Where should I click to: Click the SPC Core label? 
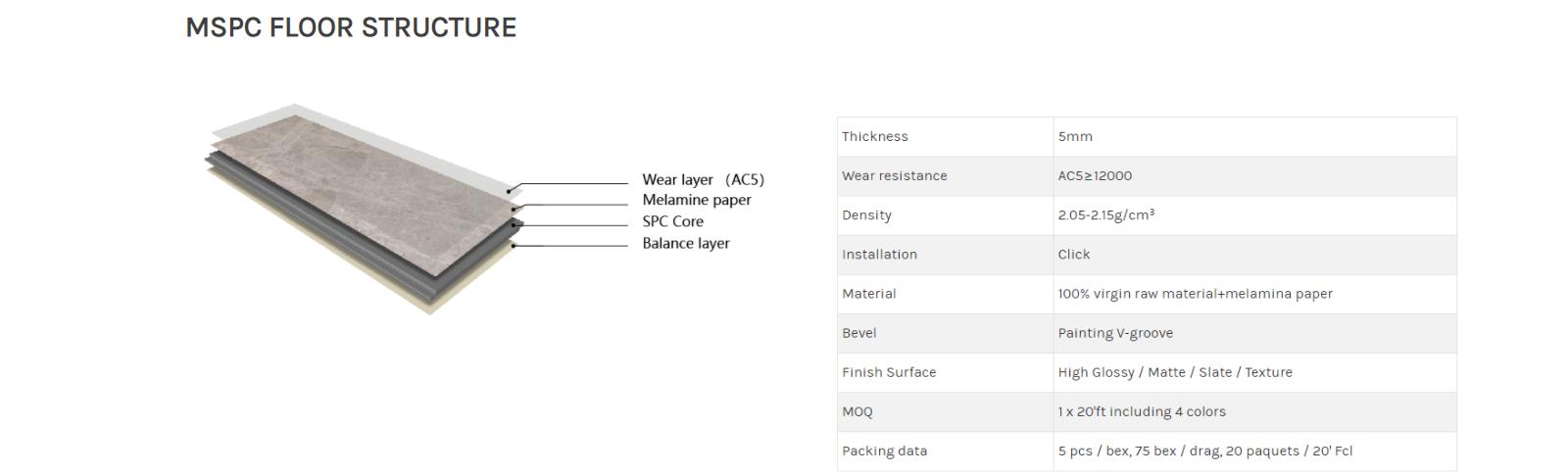672,221
